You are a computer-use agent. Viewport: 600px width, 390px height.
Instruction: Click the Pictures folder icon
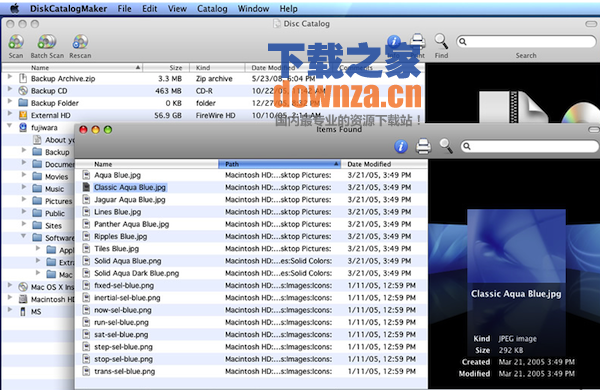(37, 201)
